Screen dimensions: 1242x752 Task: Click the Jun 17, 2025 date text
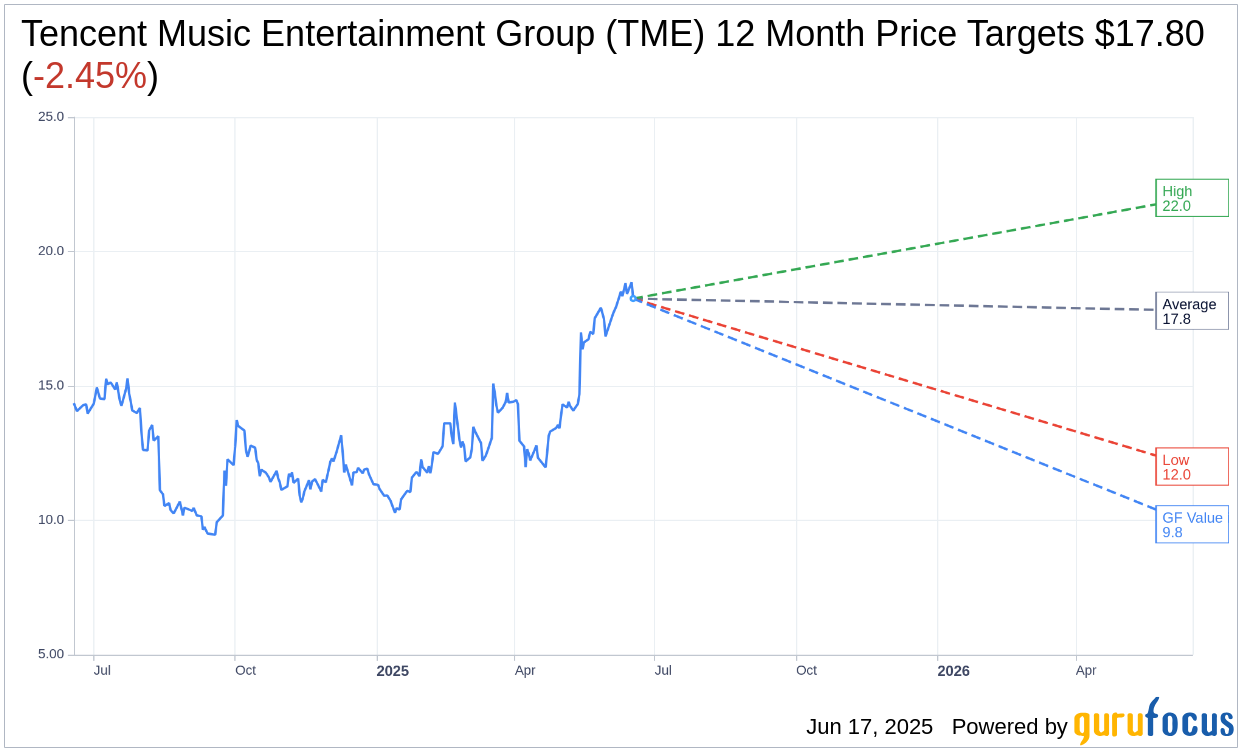click(x=869, y=727)
